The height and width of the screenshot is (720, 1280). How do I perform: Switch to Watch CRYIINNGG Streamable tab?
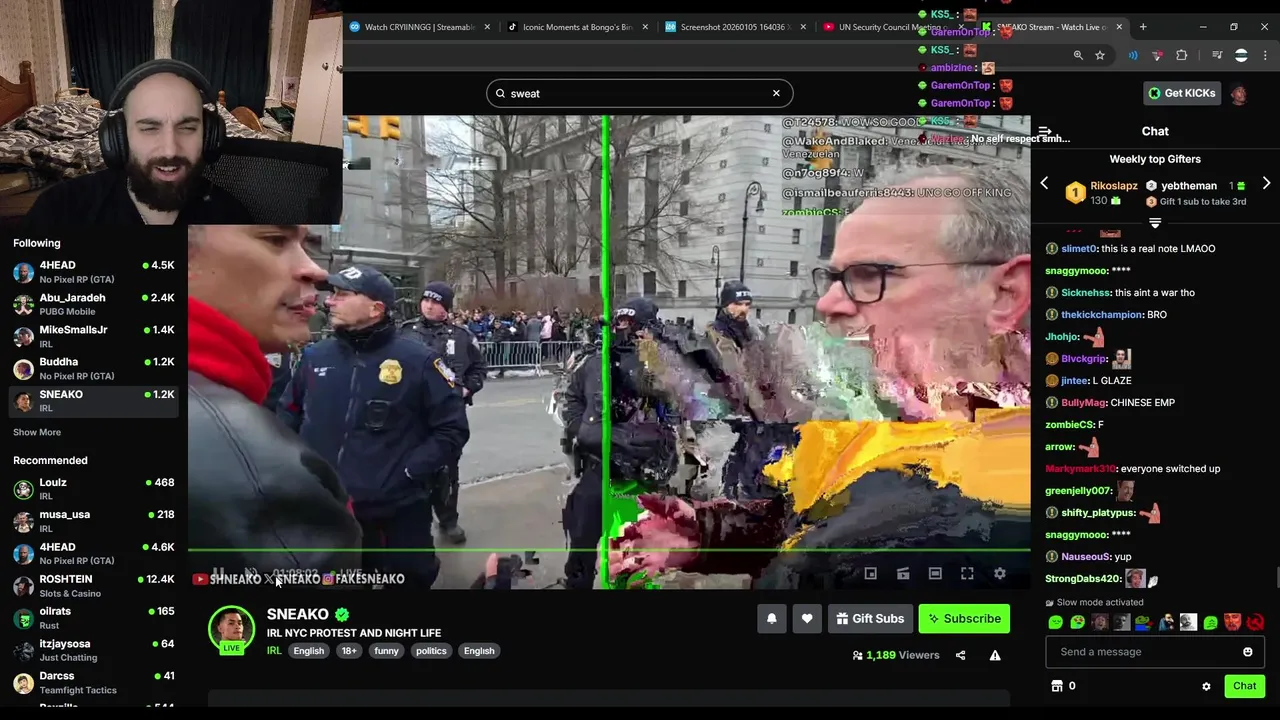pos(419,27)
